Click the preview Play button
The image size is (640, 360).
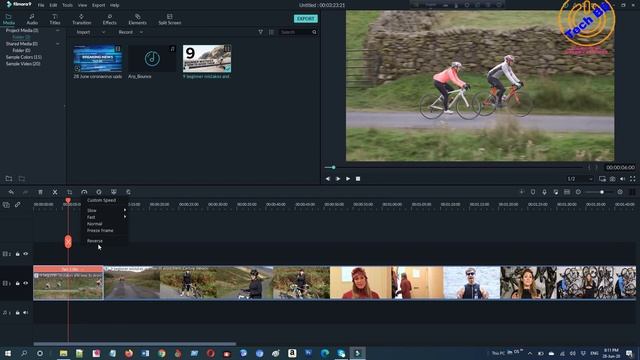(348, 179)
